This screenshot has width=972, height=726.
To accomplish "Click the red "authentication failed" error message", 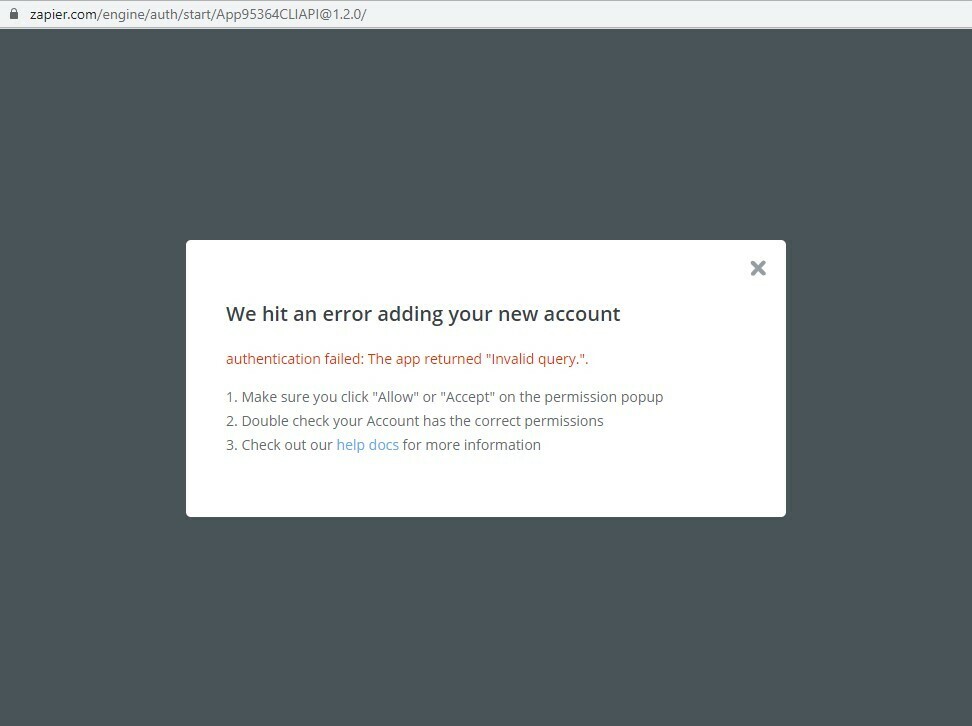I will (x=407, y=359).
